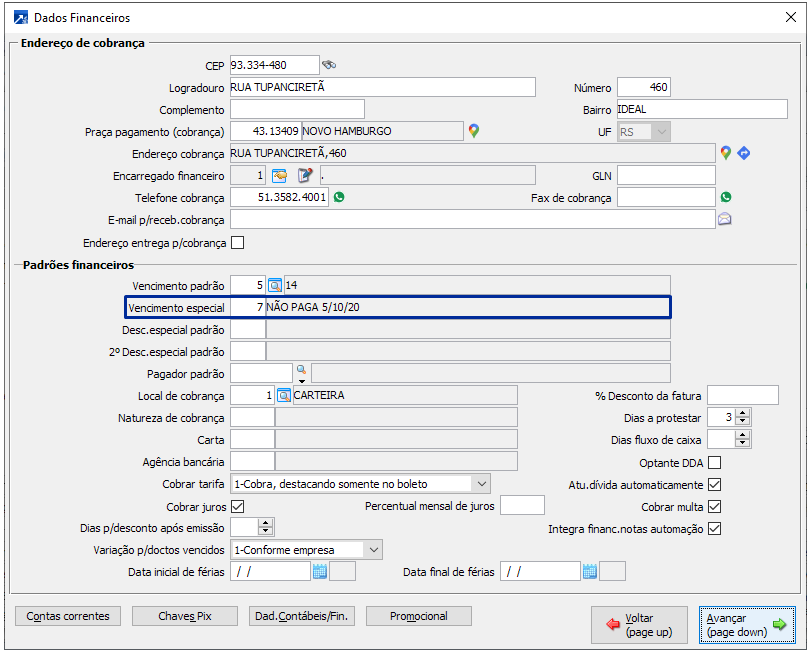Click the Percentual mensal de juros field
This screenshot has width=811, height=654.
[x=522, y=506]
